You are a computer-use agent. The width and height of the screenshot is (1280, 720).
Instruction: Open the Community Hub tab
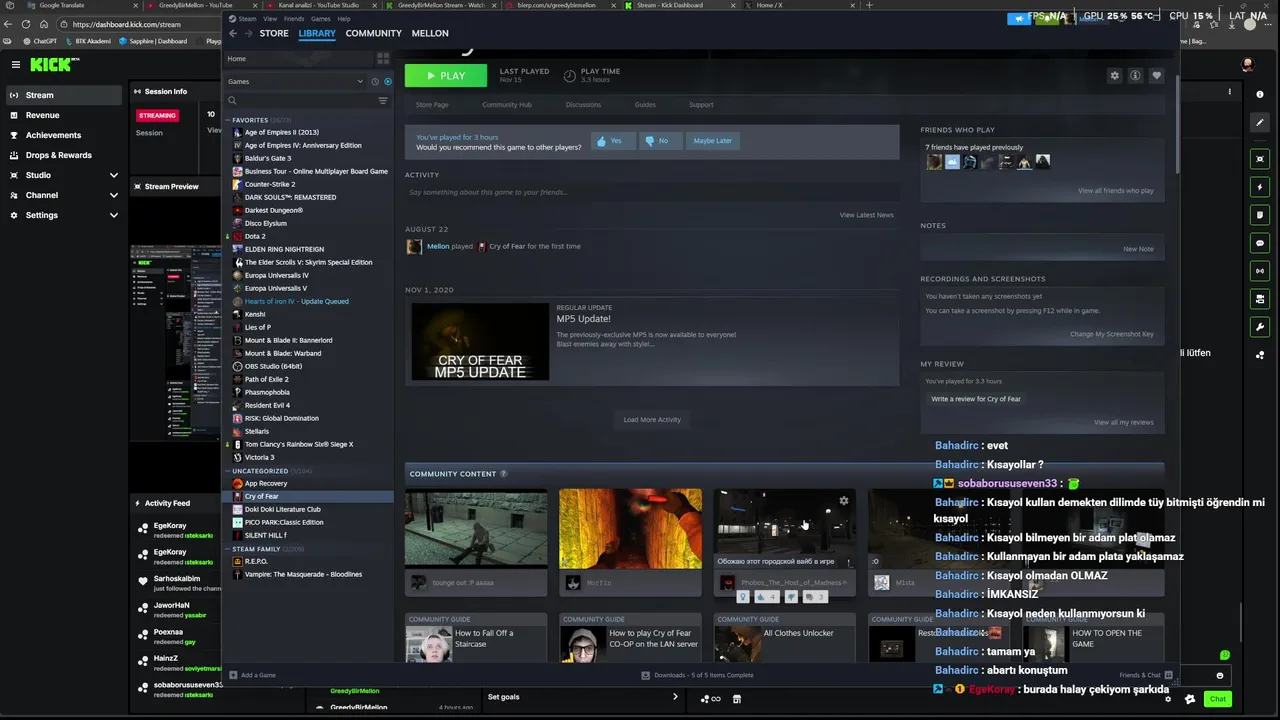(x=507, y=105)
